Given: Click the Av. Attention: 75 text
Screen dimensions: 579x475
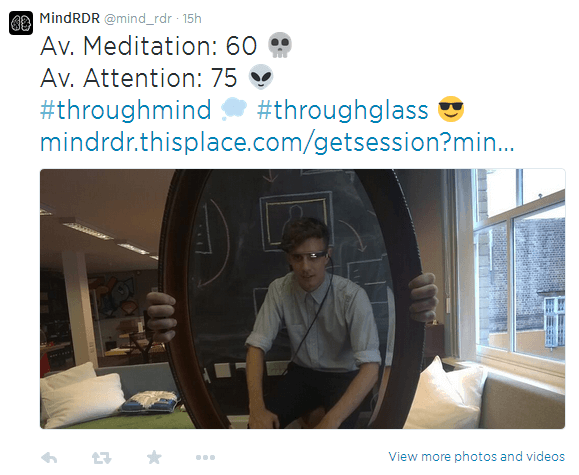Looking at the screenshot, I should point(138,78).
